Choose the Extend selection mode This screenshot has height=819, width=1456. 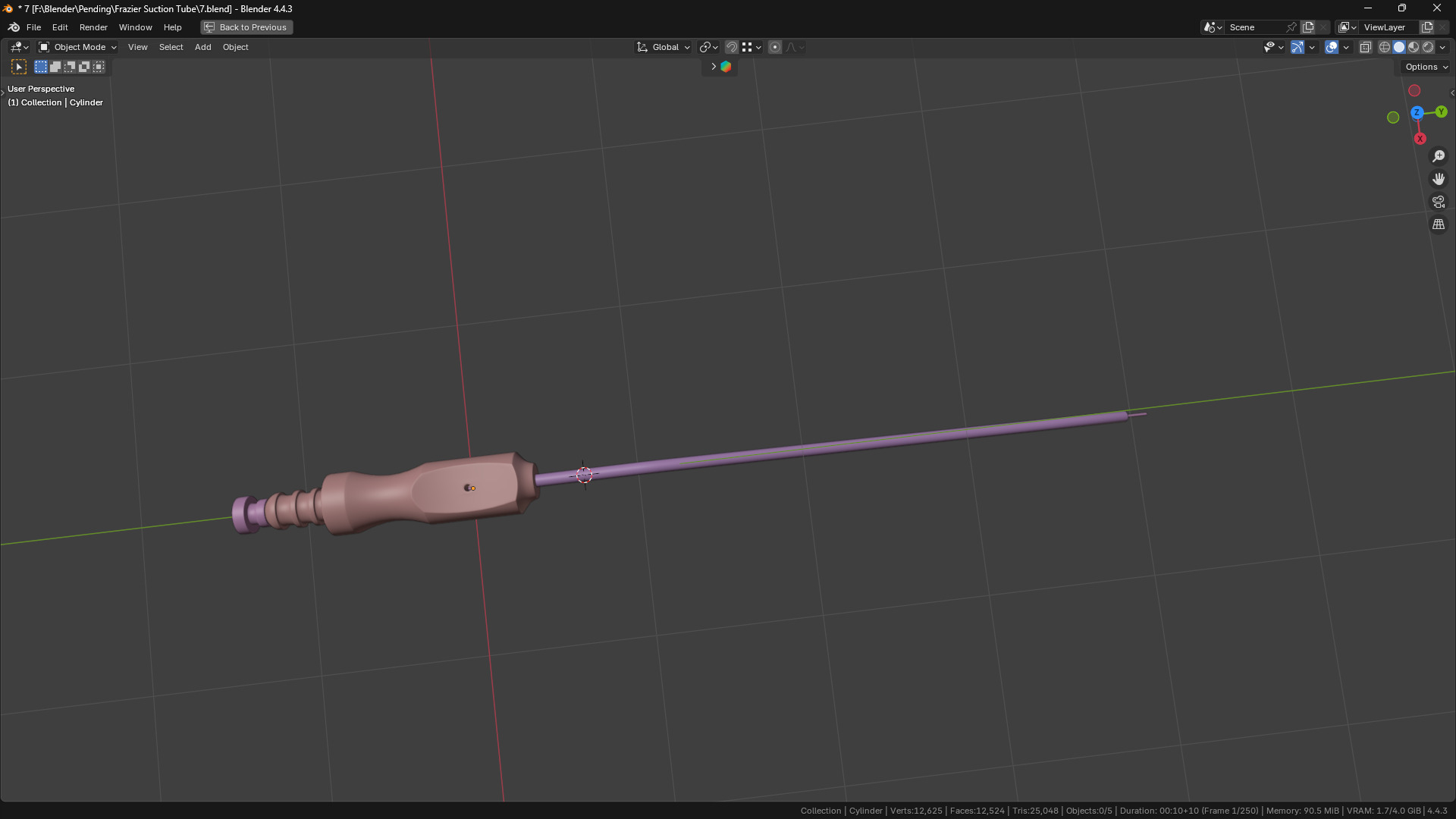click(55, 67)
